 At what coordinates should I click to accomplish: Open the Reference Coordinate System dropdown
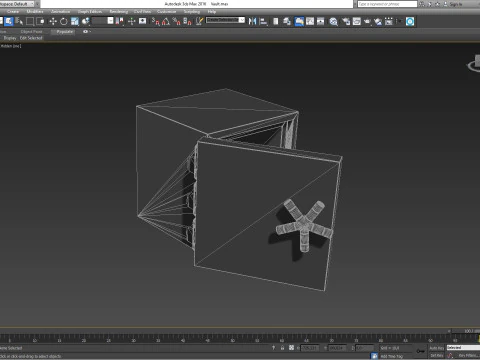point(103,21)
